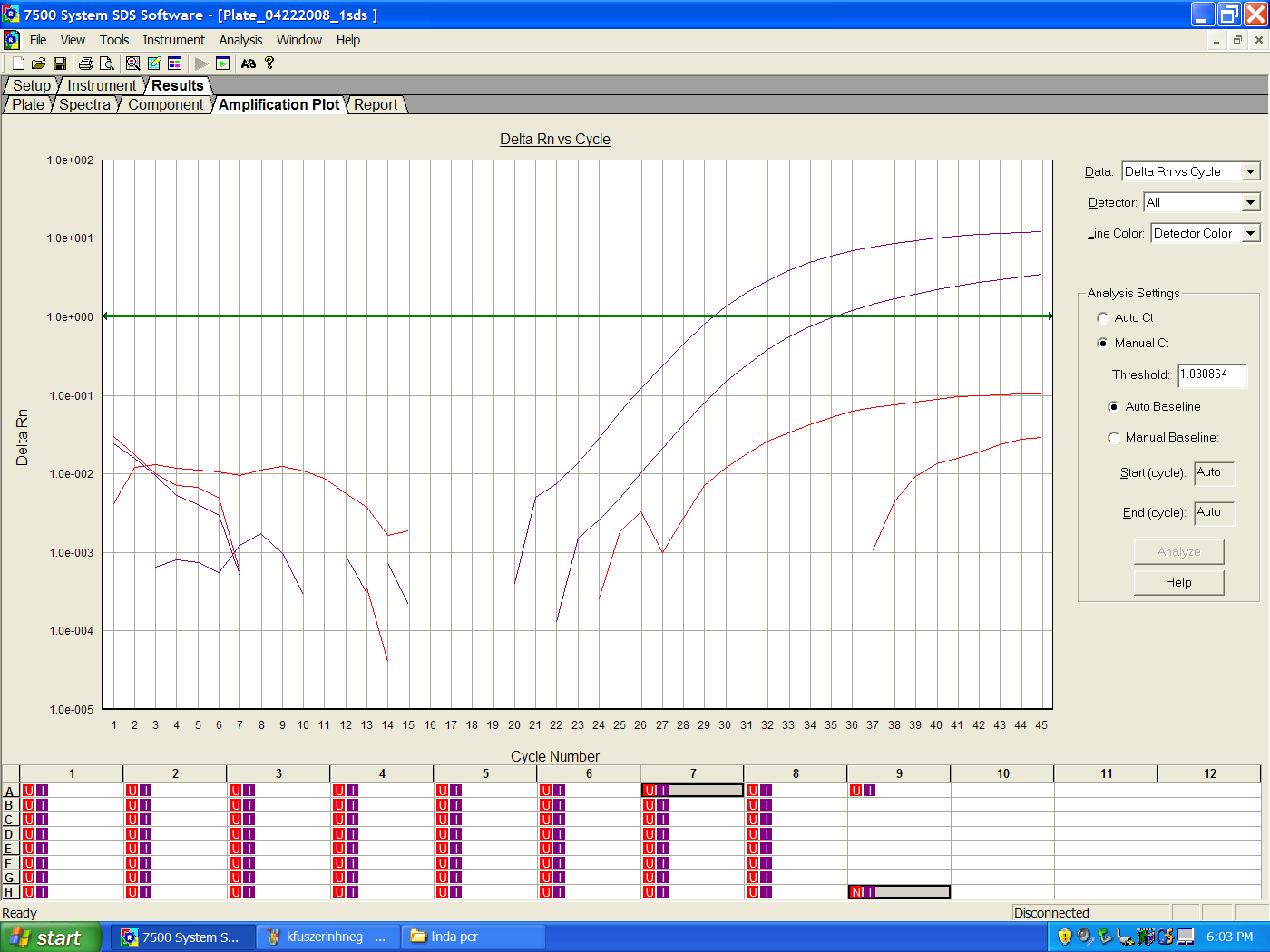Switch to the Component tab
This screenshot has width=1270, height=952.
click(166, 104)
